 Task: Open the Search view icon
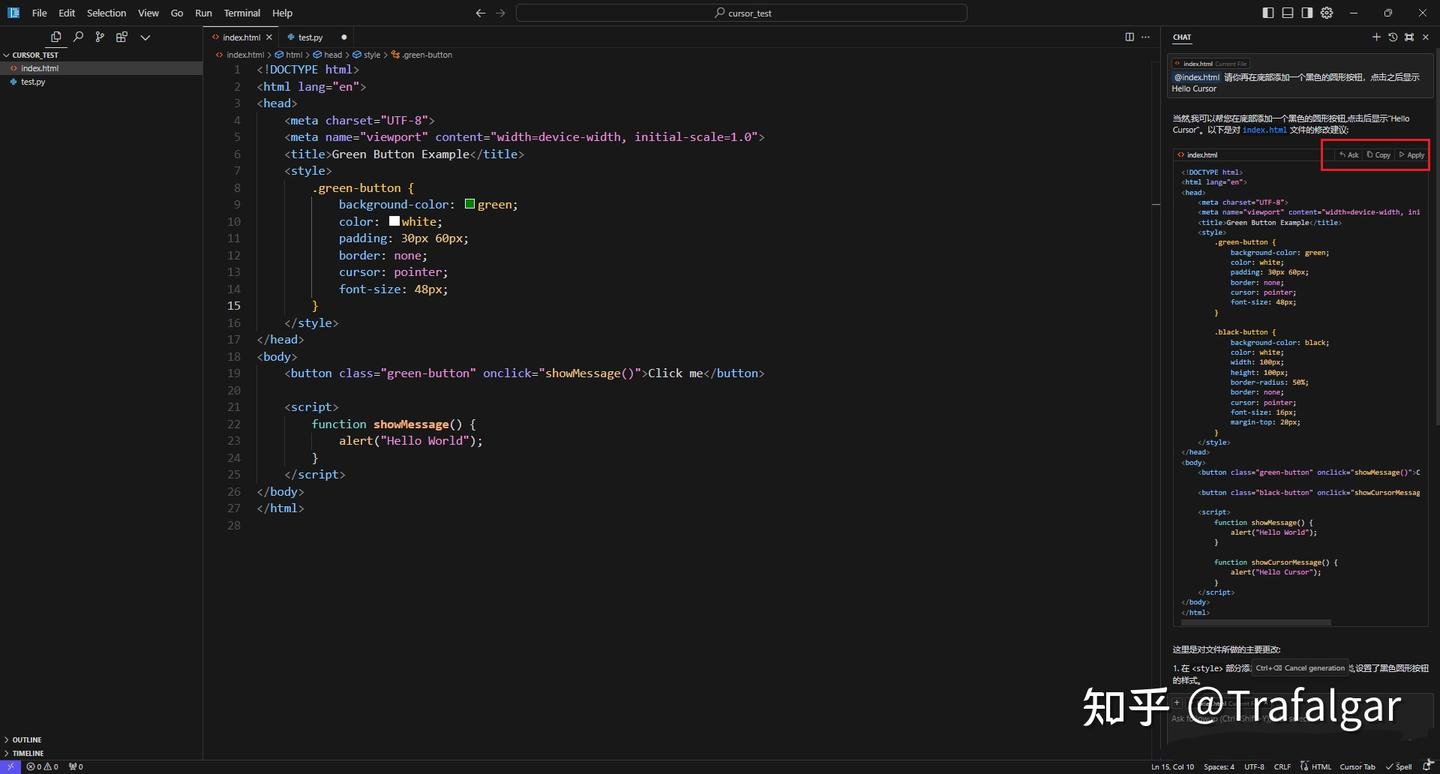[78, 37]
